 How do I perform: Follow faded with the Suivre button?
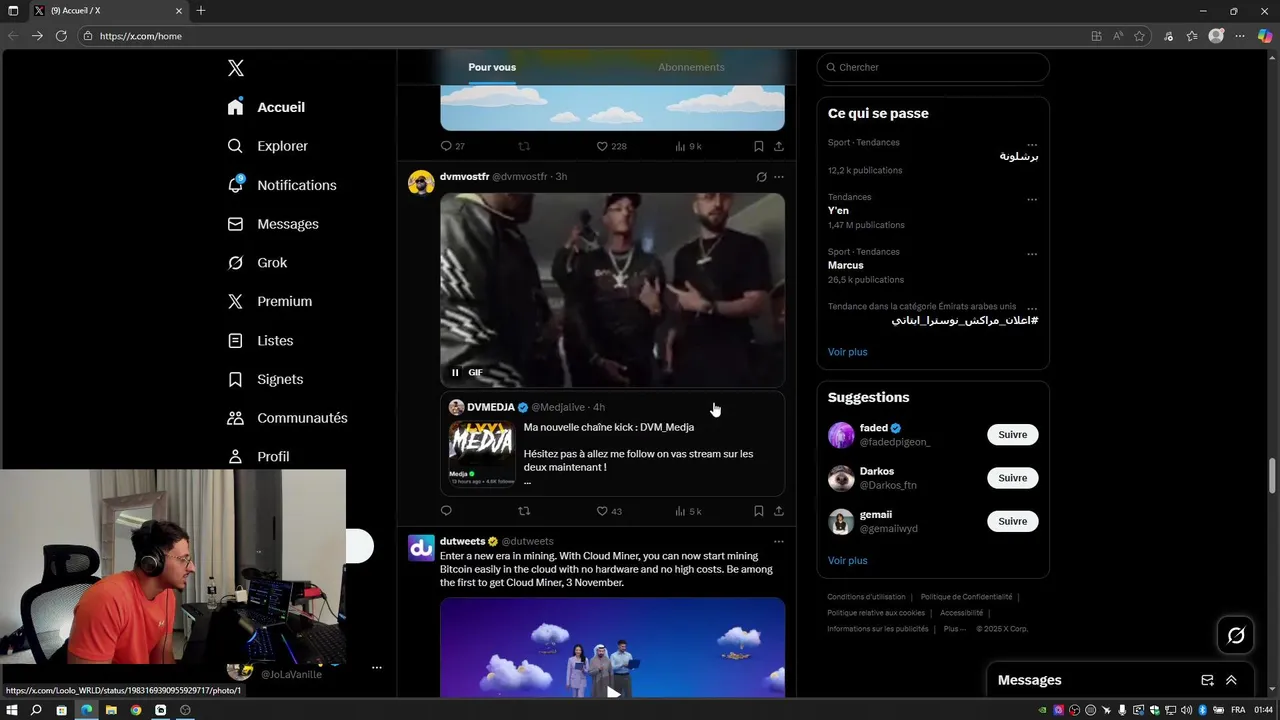1013,434
